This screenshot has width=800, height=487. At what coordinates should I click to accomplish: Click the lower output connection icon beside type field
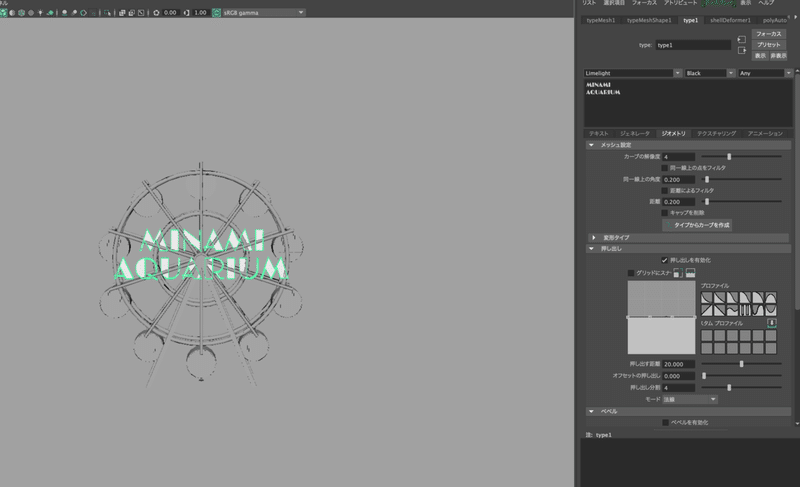click(742, 50)
